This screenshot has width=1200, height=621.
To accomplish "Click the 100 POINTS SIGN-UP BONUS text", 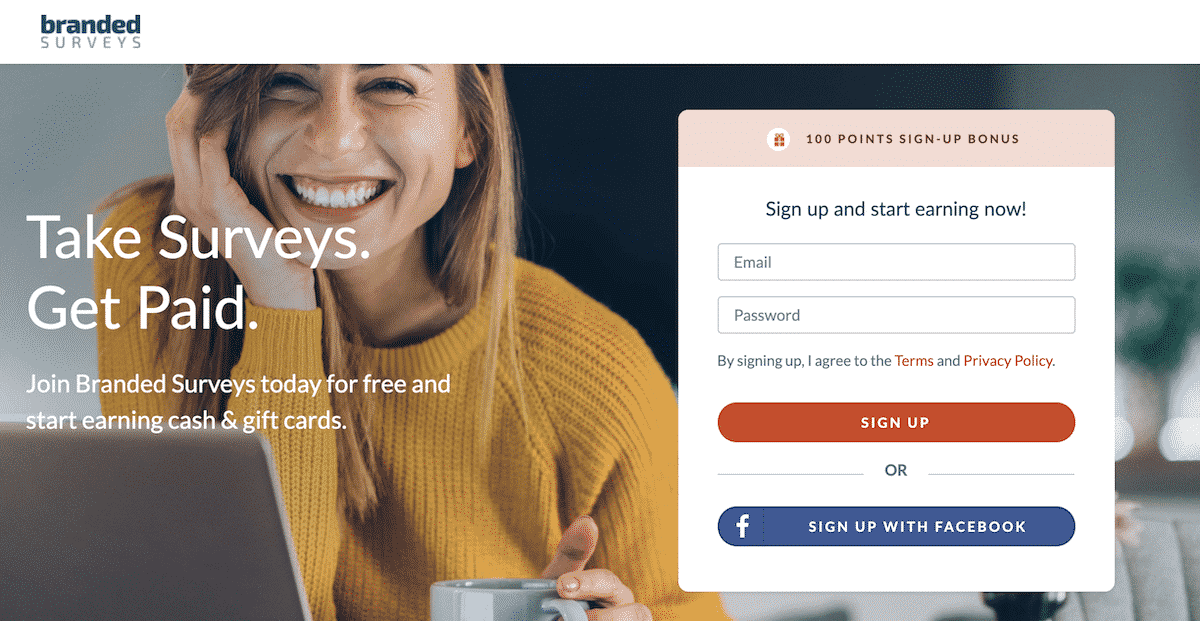I will tap(912, 139).
